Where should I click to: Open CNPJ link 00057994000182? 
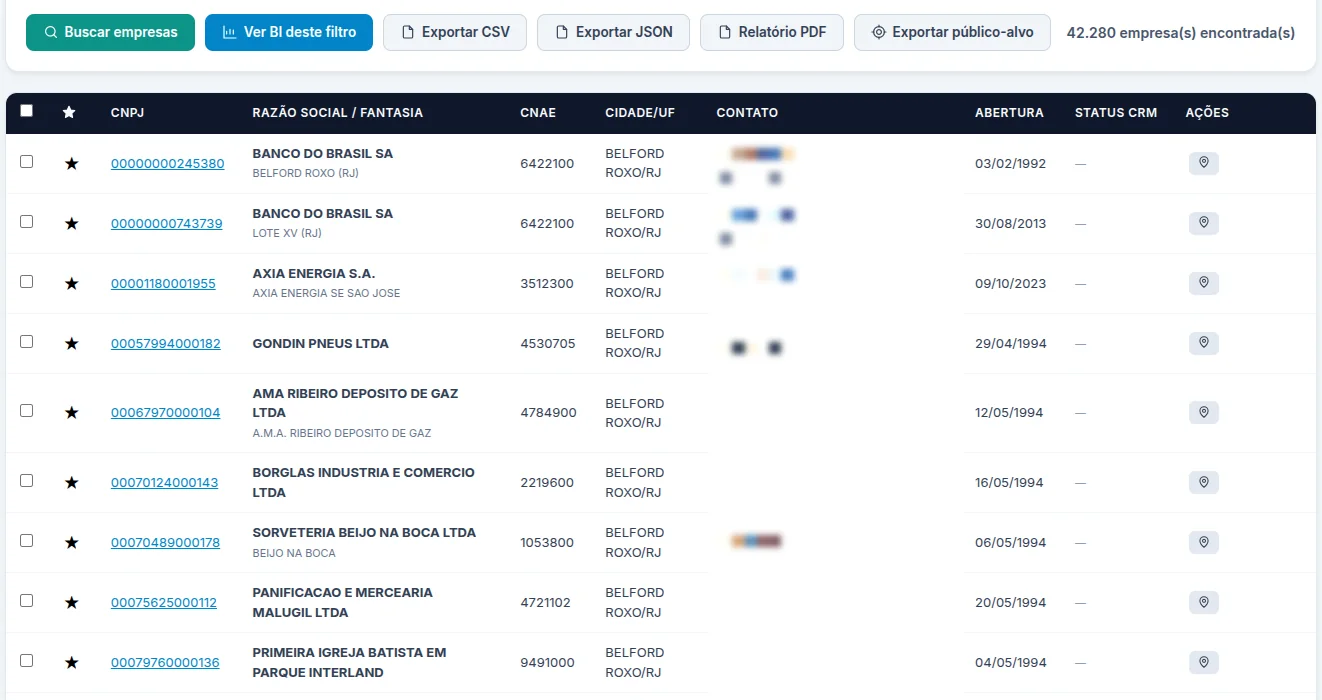point(165,343)
